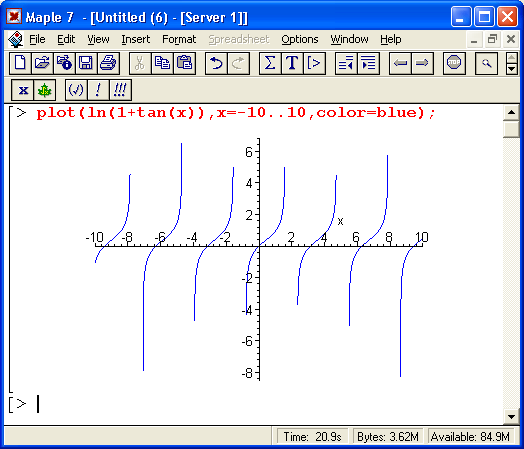Open an existing worksheet via the folder icon
Screen dimensions: 524x449
[x=42, y=63]
